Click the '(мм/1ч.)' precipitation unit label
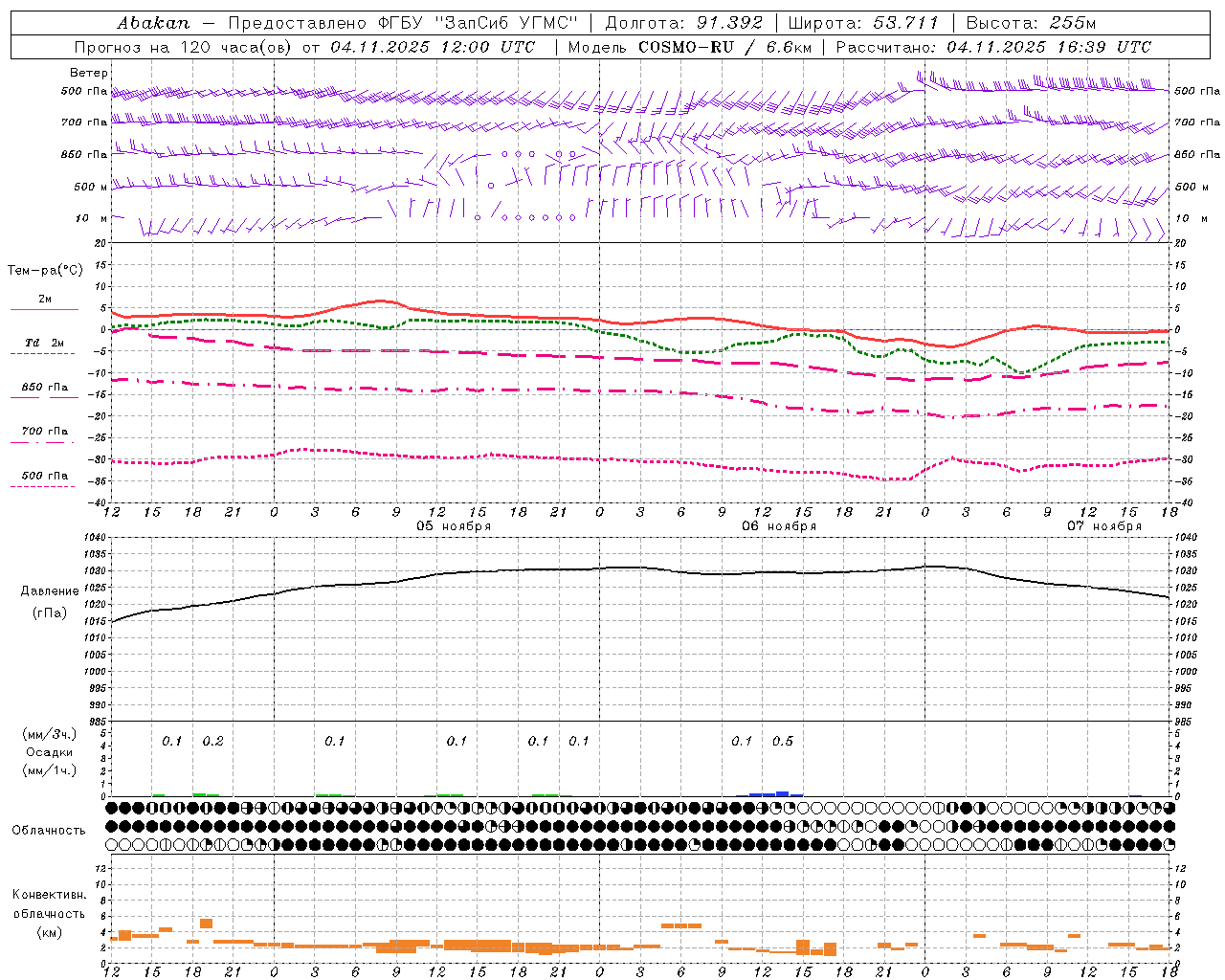Image resolution: width=1225 pixels, height=980 pixels. click(50, 770)
